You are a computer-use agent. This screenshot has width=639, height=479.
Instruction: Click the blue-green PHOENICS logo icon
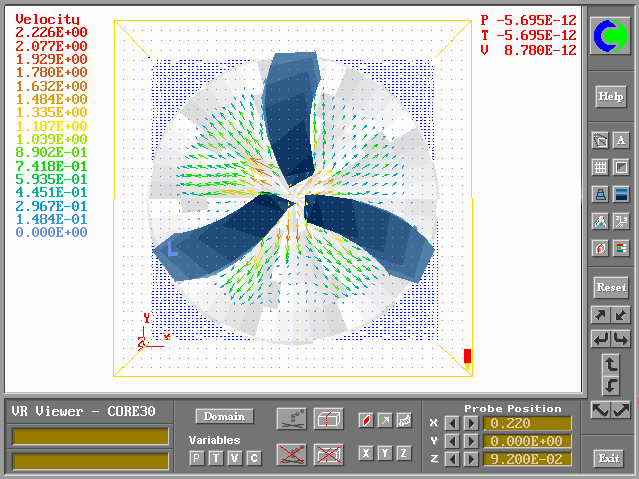(x=609, y=38)
